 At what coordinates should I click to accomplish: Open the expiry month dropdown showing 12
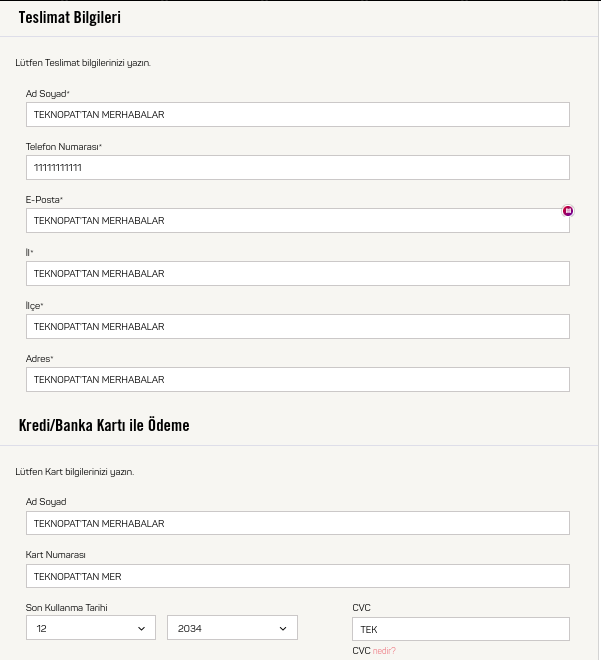tap(91, 628)
